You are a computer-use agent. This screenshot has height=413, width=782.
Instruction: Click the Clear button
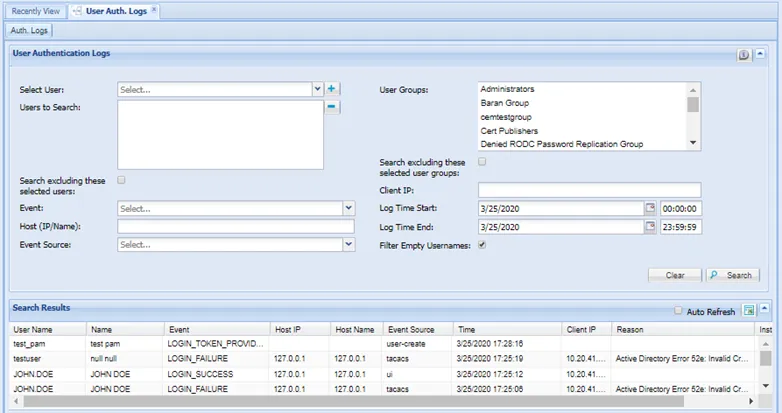click(x=675, y=275)
